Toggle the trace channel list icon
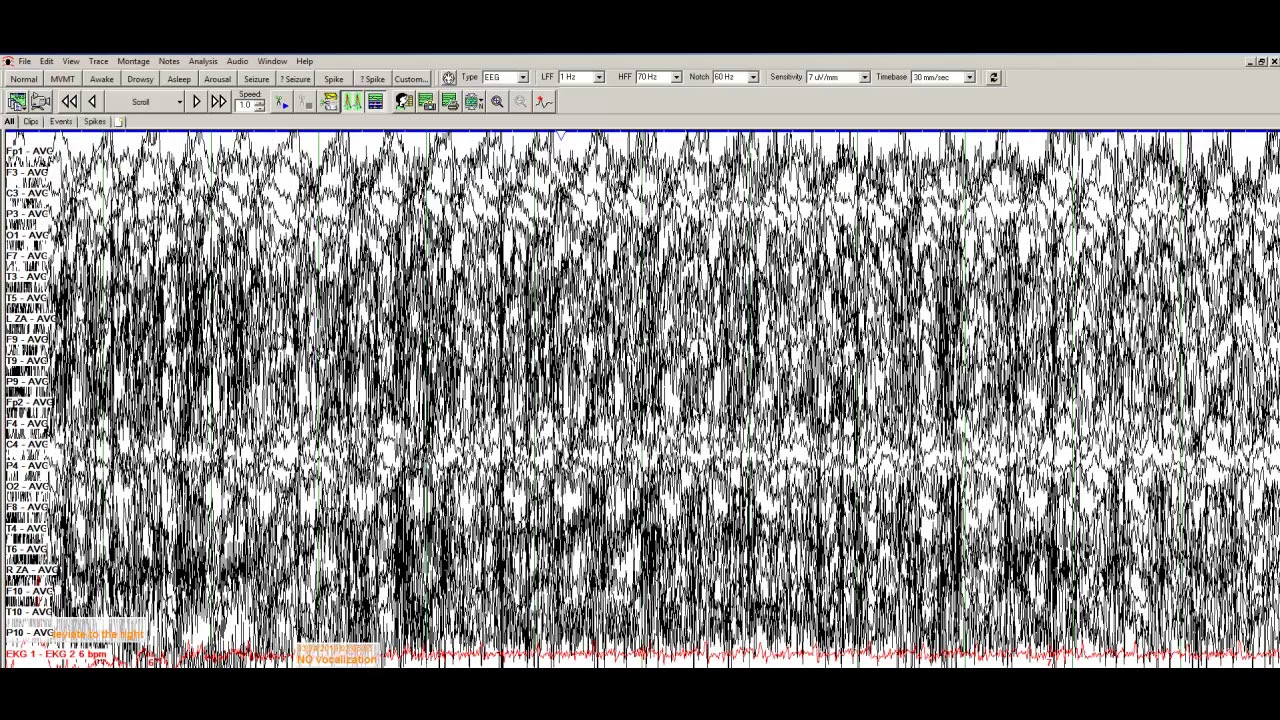Screen dimensions: 1280x720 (x=375, y=101)
